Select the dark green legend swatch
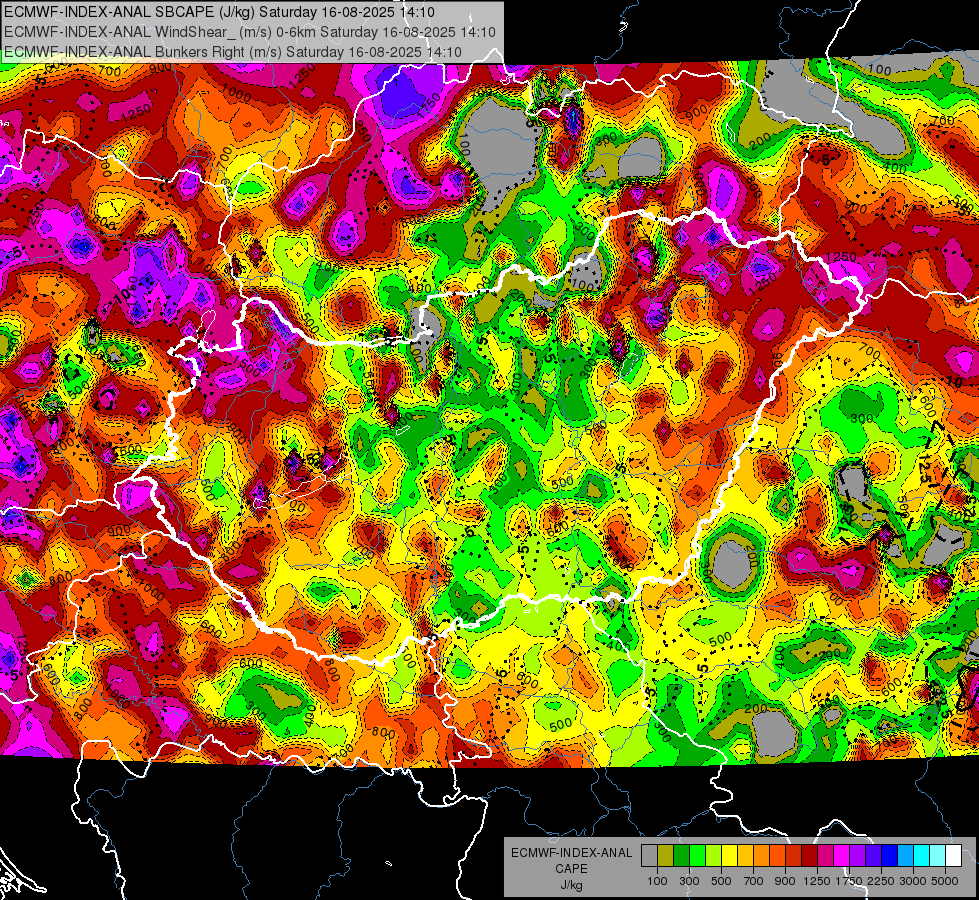 681,856
